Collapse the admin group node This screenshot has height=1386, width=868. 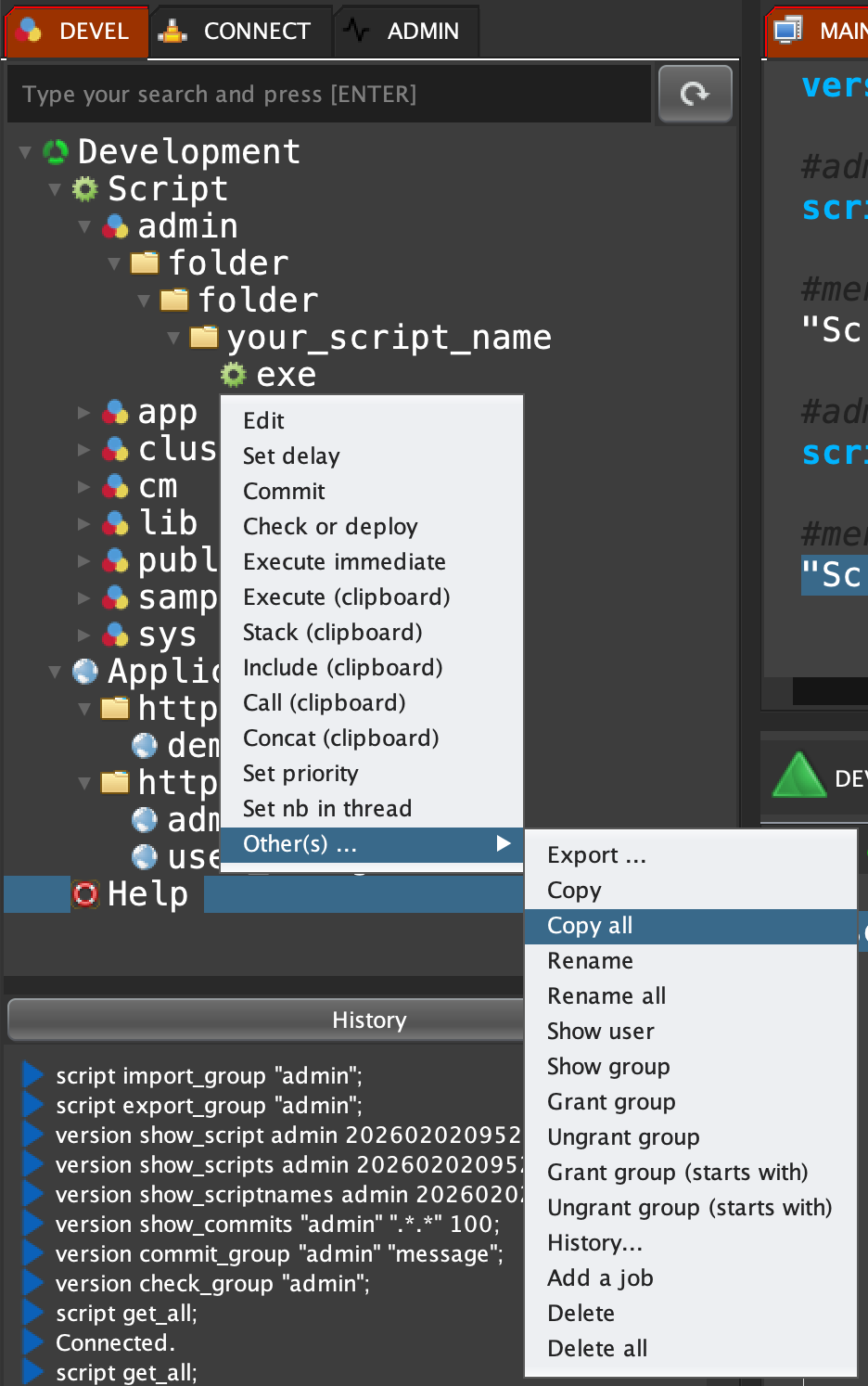click(85, 226)
